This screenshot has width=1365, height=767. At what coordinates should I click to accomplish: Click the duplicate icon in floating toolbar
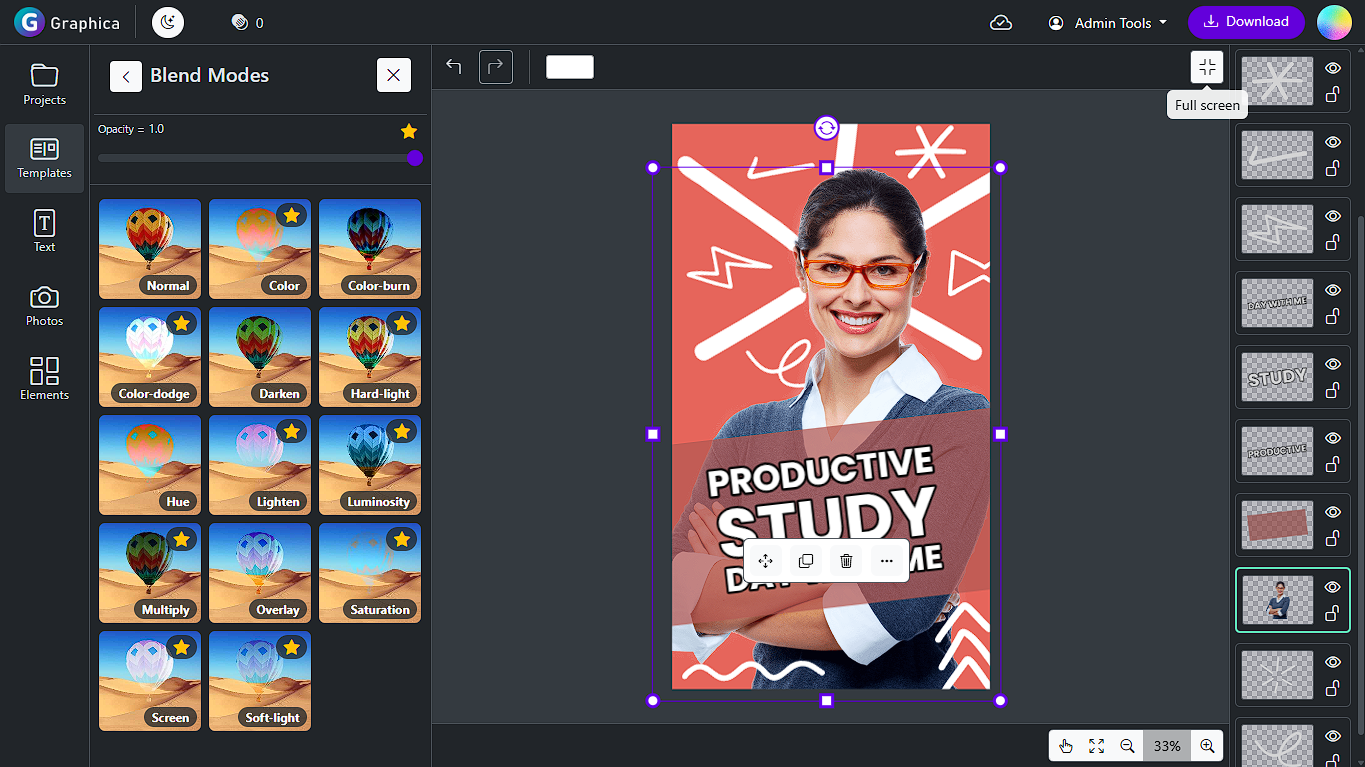click(x=806, y=561)
